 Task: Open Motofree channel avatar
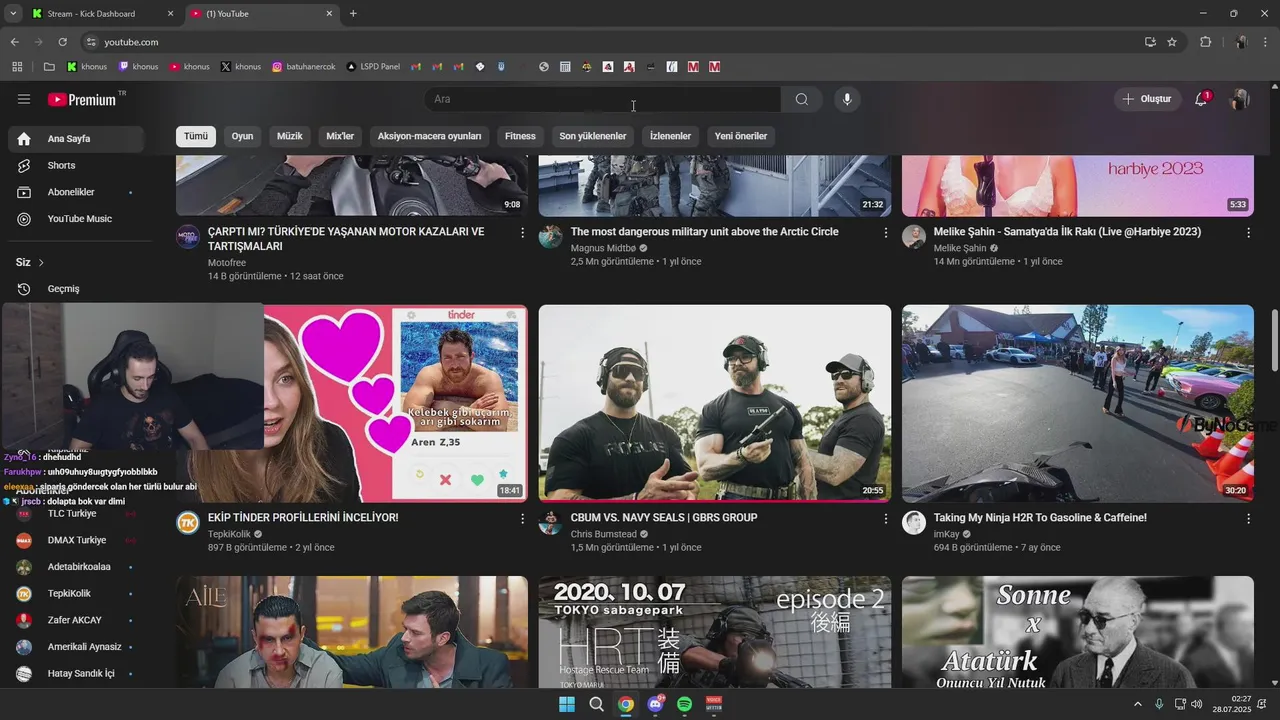(x=188, y=237)
